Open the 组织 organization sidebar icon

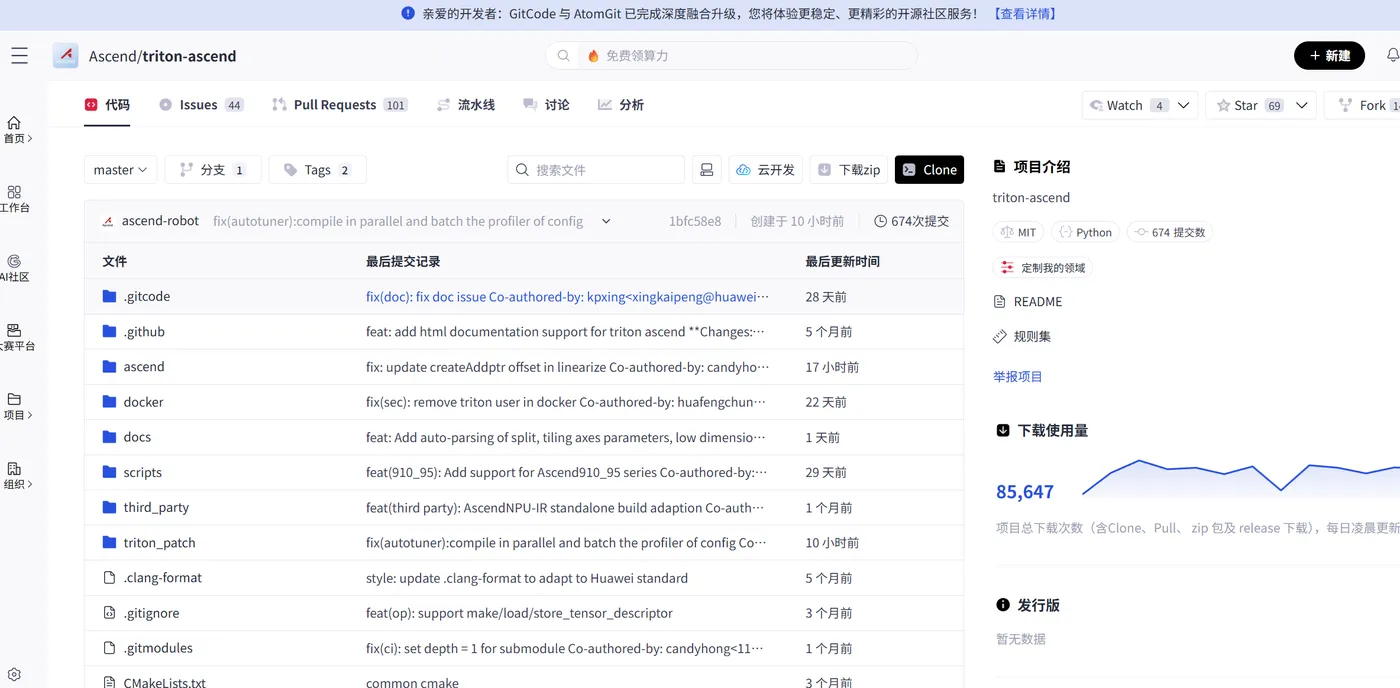click(x=14, y=468)
